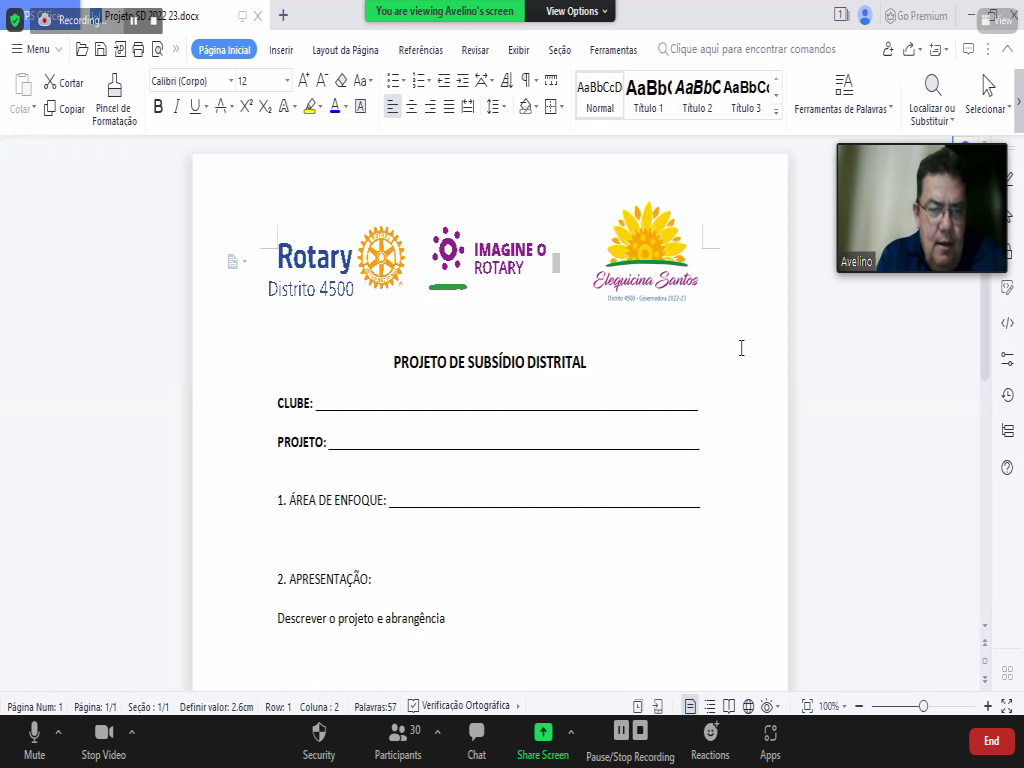Screen dimensions: 1024x768
Task: Click the zoom slider in the status bar
Action: click(x=923, y=706)
